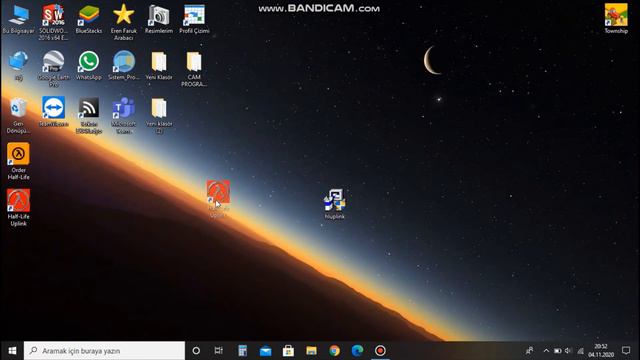Image resolution: width=640 pixels, height=360 pixels.
Task: Launch Google Chrome from taskbar
Action: coord(334,351)
